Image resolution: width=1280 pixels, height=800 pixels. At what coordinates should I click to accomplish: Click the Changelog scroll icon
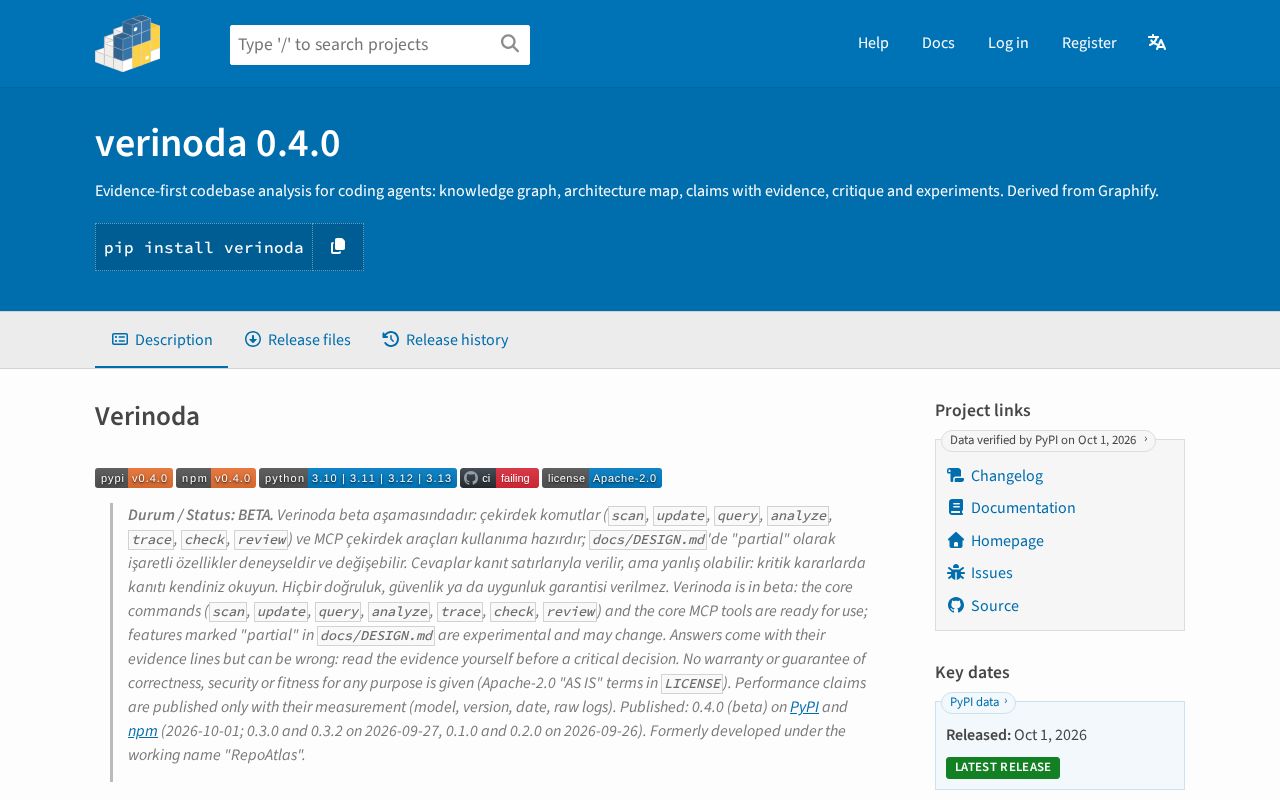[x=956, y=476]
